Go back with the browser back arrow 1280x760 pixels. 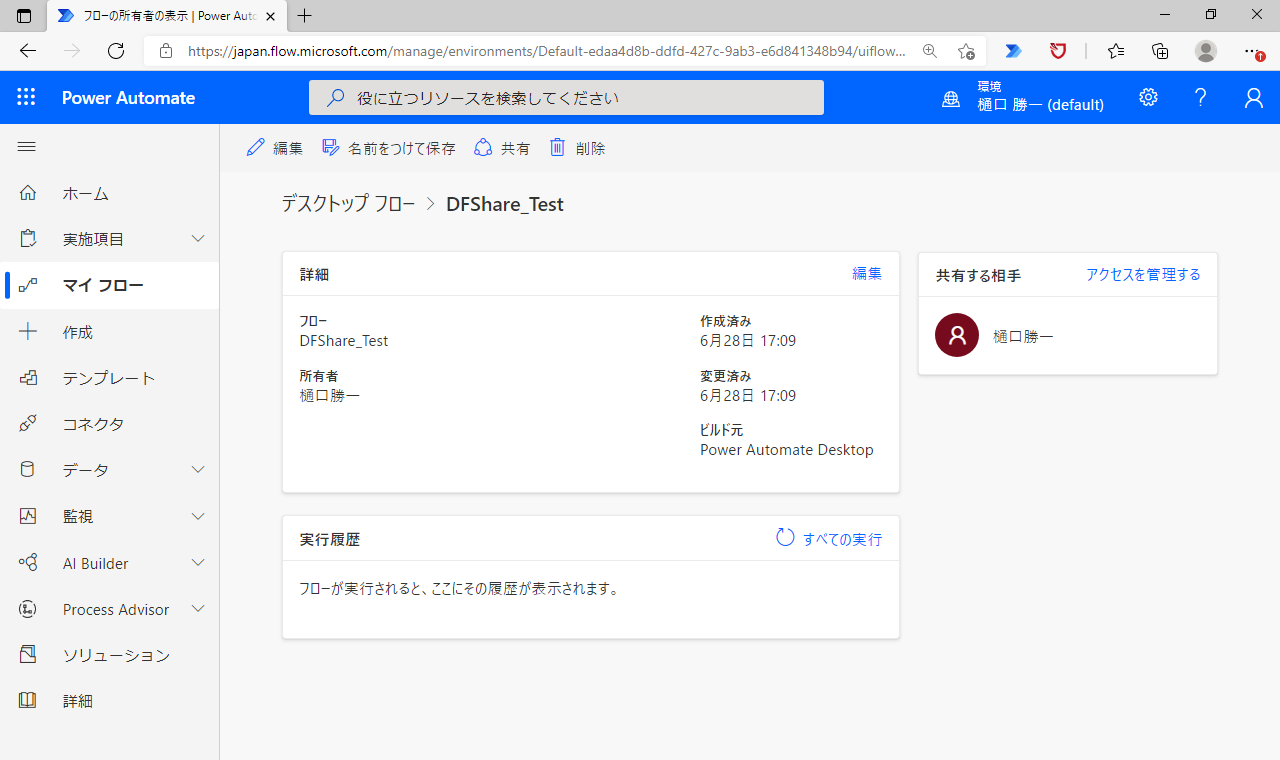[x=28, y=51]
